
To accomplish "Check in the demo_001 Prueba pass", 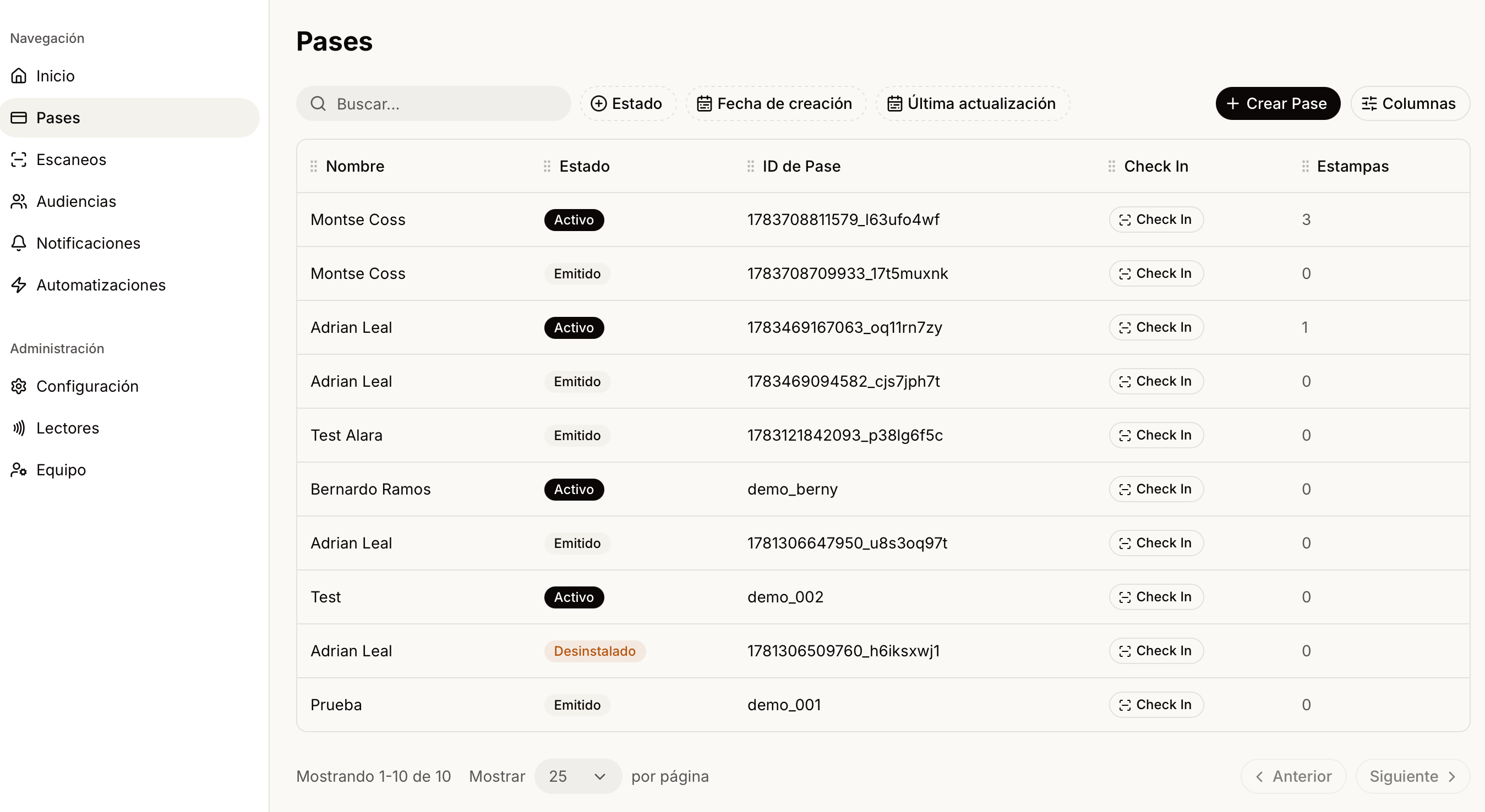I will coord(1156,705).
